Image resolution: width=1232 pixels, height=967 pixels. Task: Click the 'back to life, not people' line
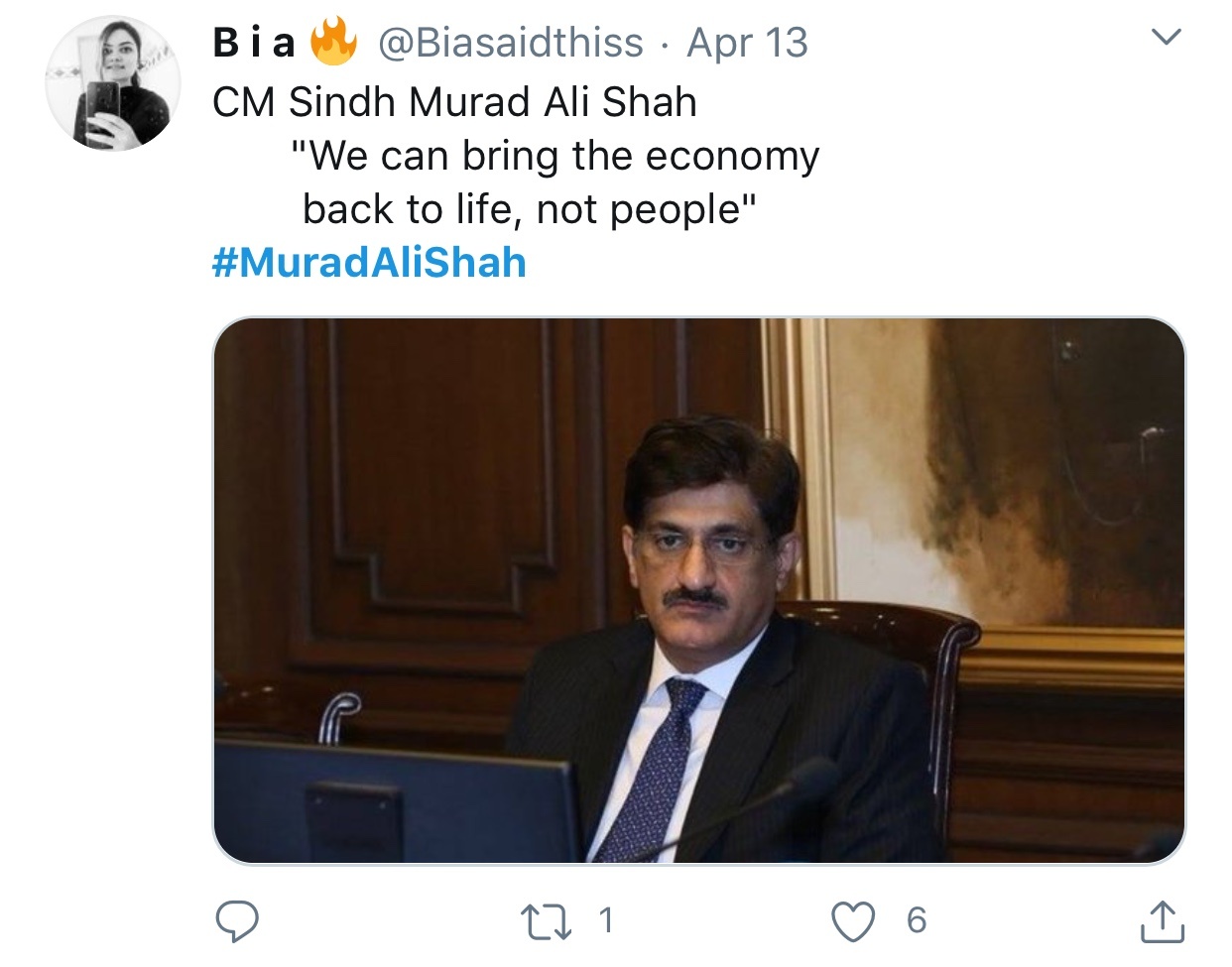click(530, 209)
